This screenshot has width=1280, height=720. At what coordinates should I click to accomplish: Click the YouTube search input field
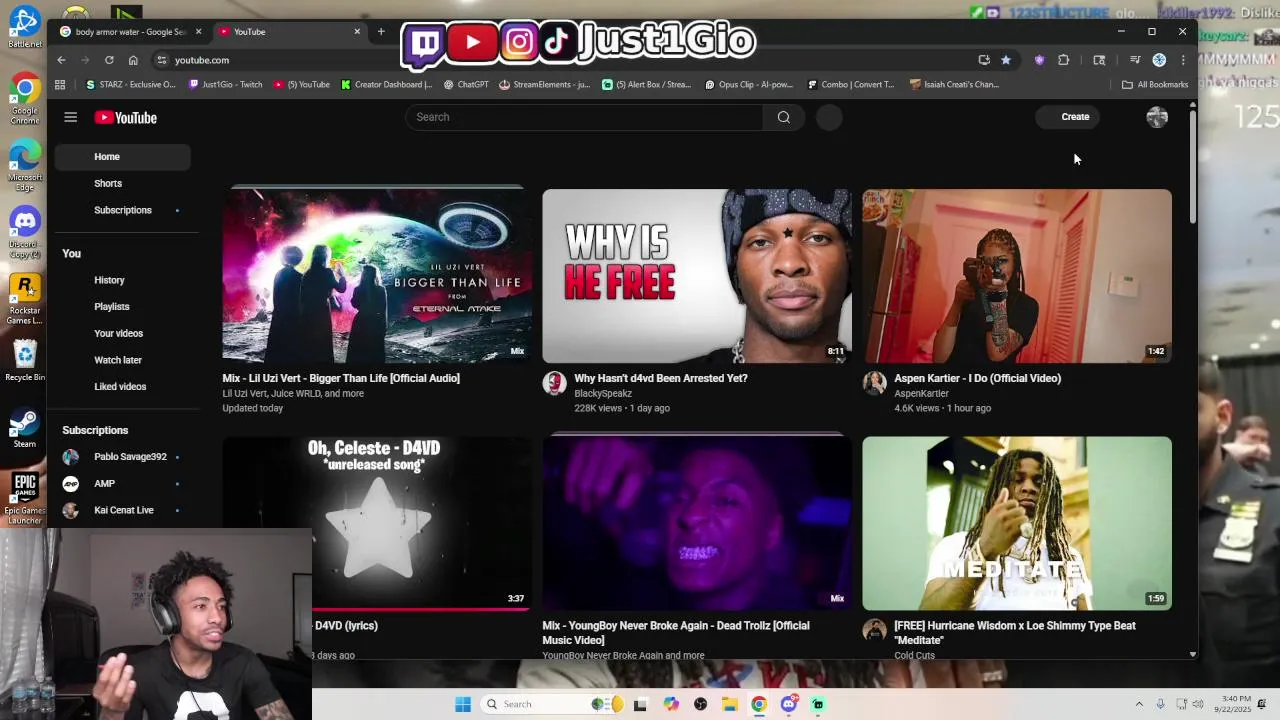click(x=584, y=117)
